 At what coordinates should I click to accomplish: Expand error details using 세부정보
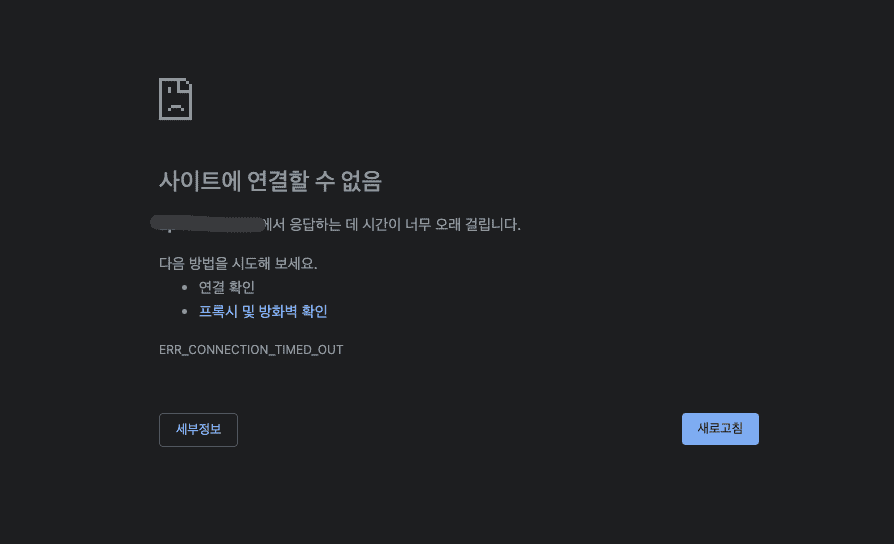click(198, 430)
